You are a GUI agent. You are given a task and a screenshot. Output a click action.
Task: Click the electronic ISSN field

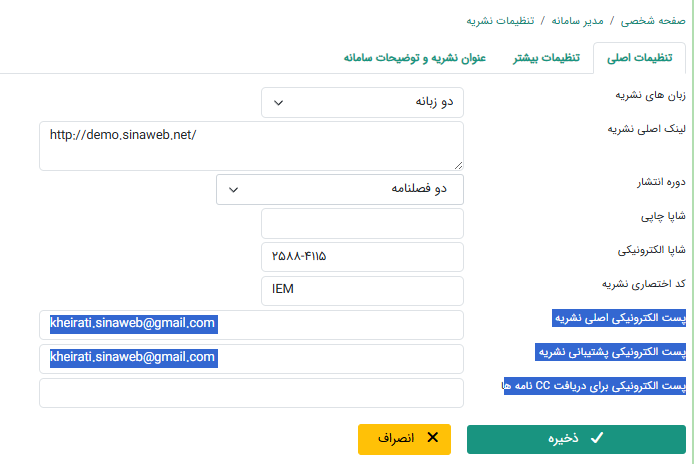[x=362, y=257]
